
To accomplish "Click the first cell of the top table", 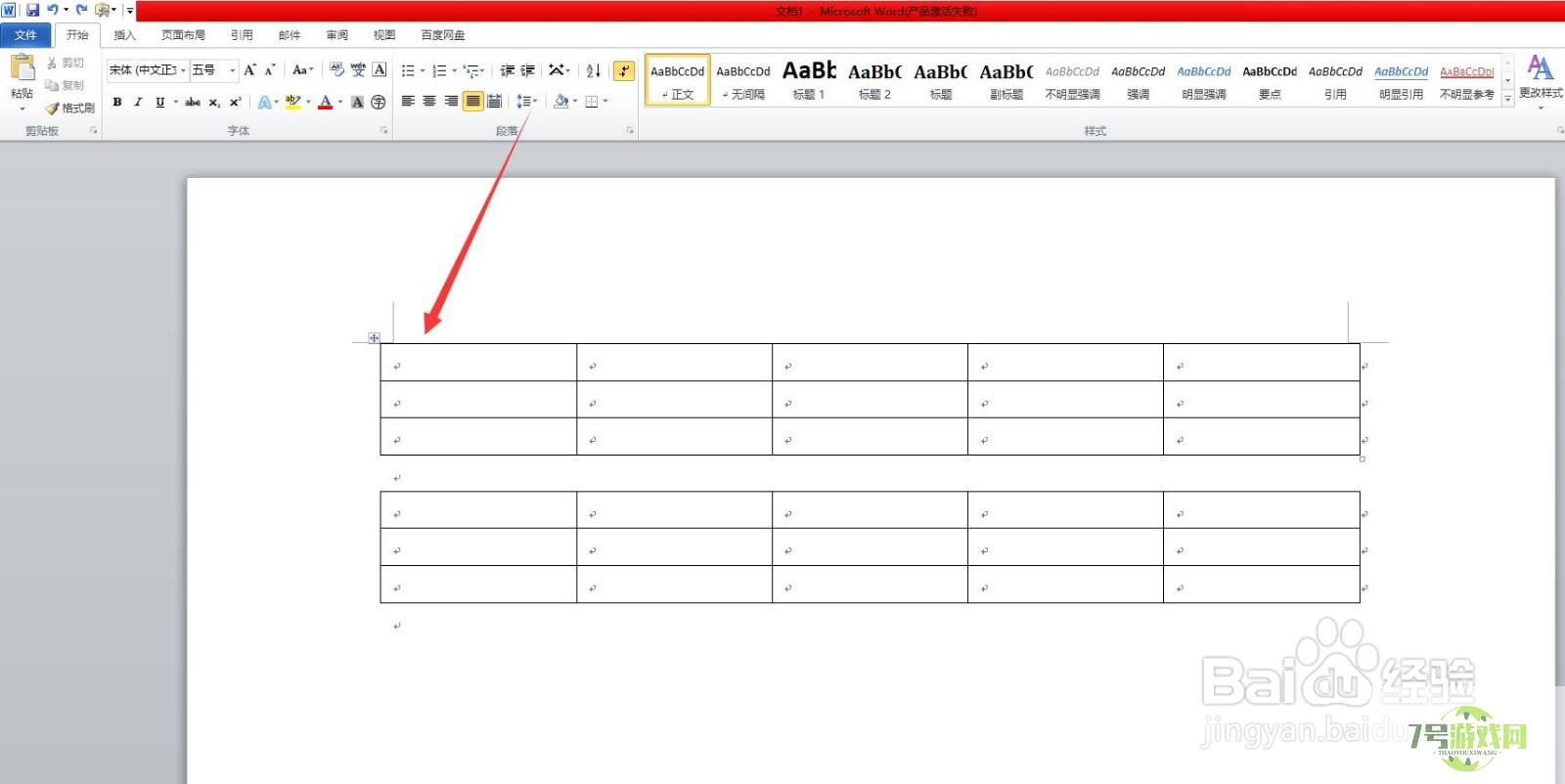I will [x=478, y=363].
